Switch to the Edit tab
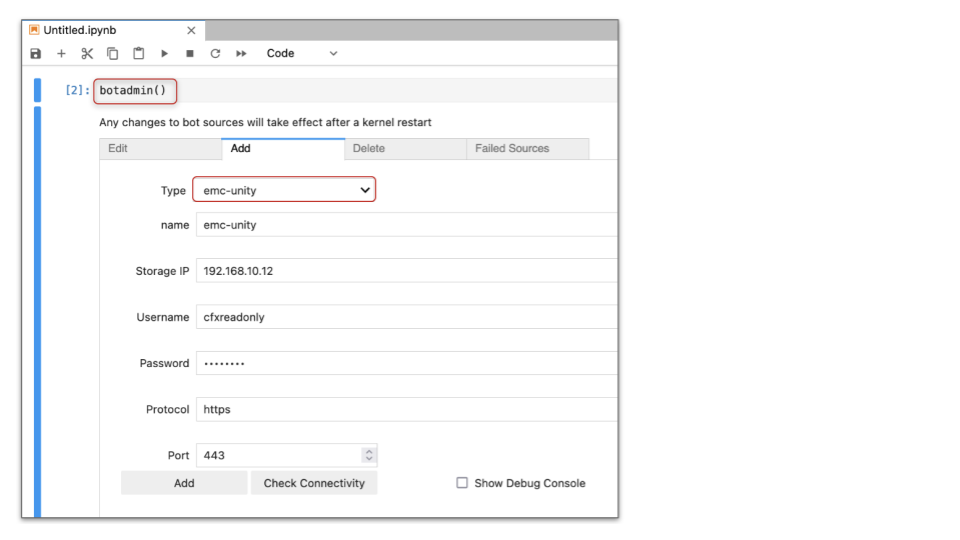Screen dimensions: 960x540 160,148
